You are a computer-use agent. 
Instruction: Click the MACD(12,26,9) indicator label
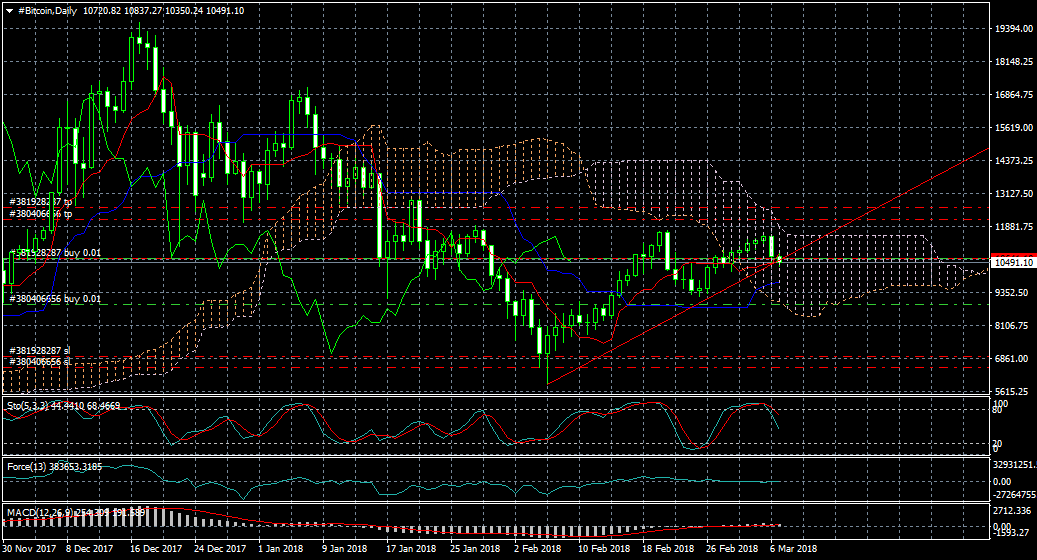click(x=31, y=512)
